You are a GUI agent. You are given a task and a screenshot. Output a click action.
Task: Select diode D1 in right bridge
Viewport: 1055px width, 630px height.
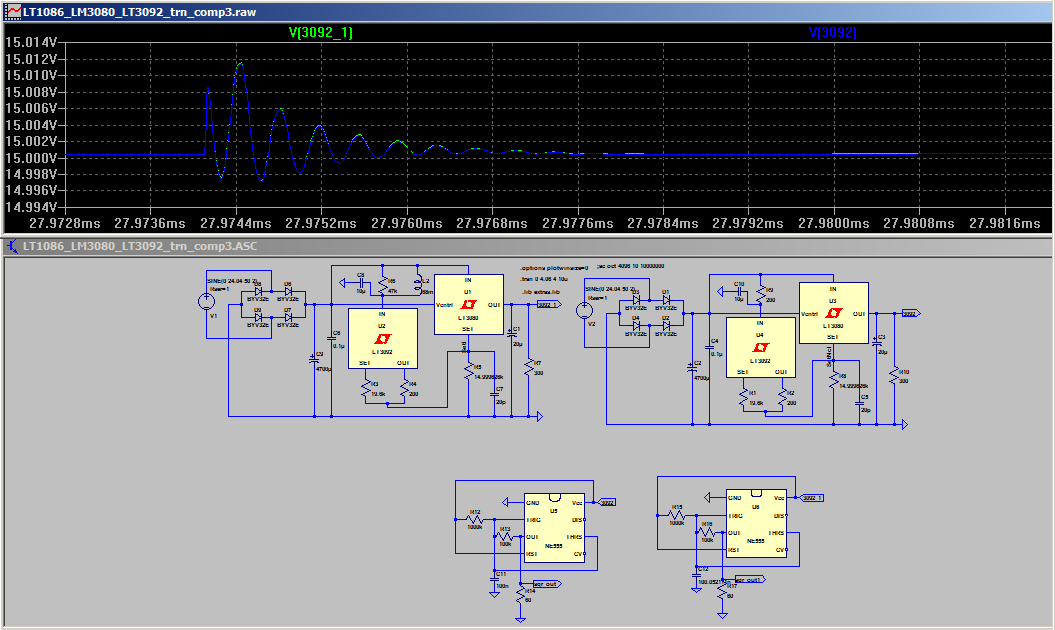point(666,300)
